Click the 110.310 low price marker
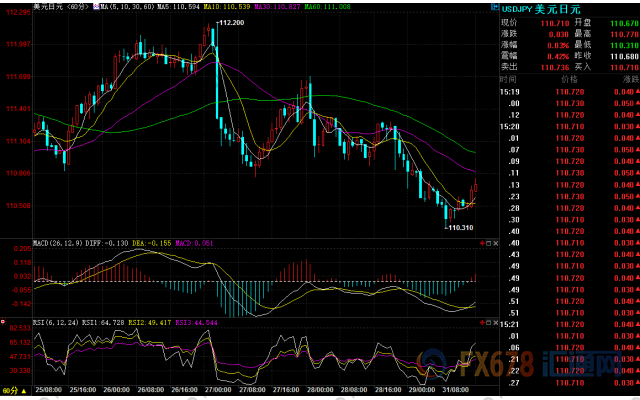 coord(460,228)
